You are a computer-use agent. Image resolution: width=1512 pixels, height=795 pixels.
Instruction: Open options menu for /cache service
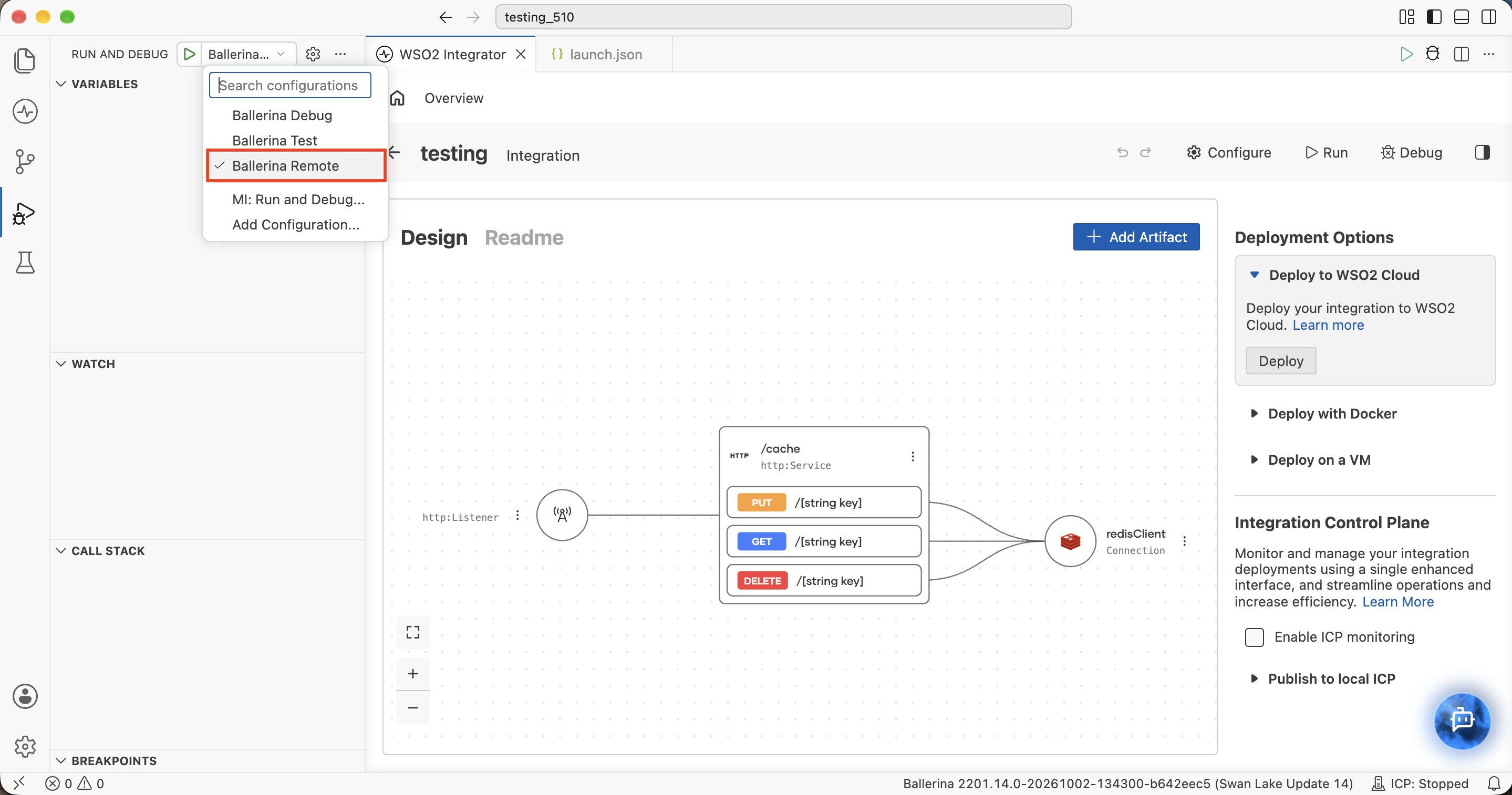point(913,456)
